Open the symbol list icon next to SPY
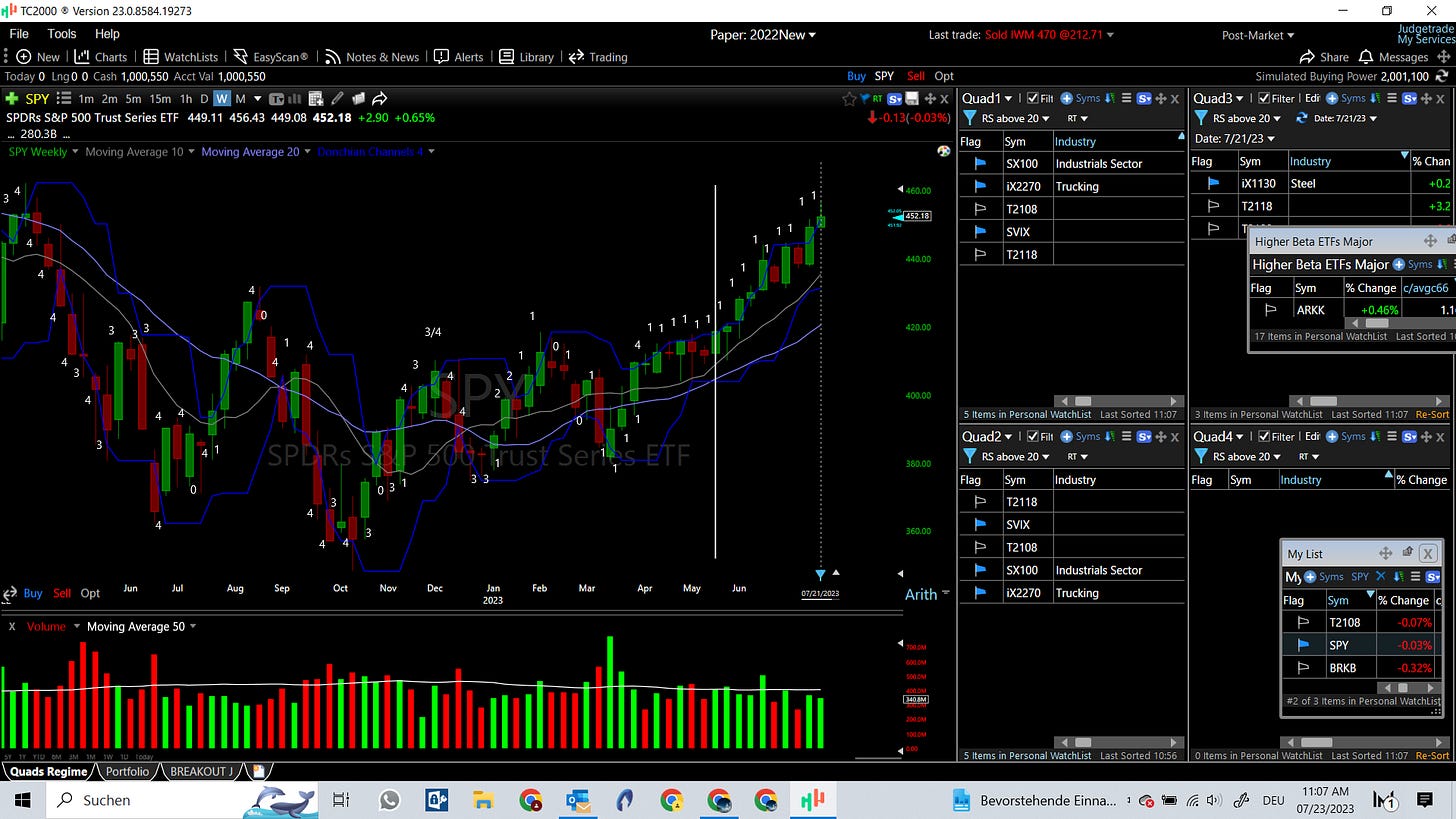 pyautogui.click(x=64, y=98)
